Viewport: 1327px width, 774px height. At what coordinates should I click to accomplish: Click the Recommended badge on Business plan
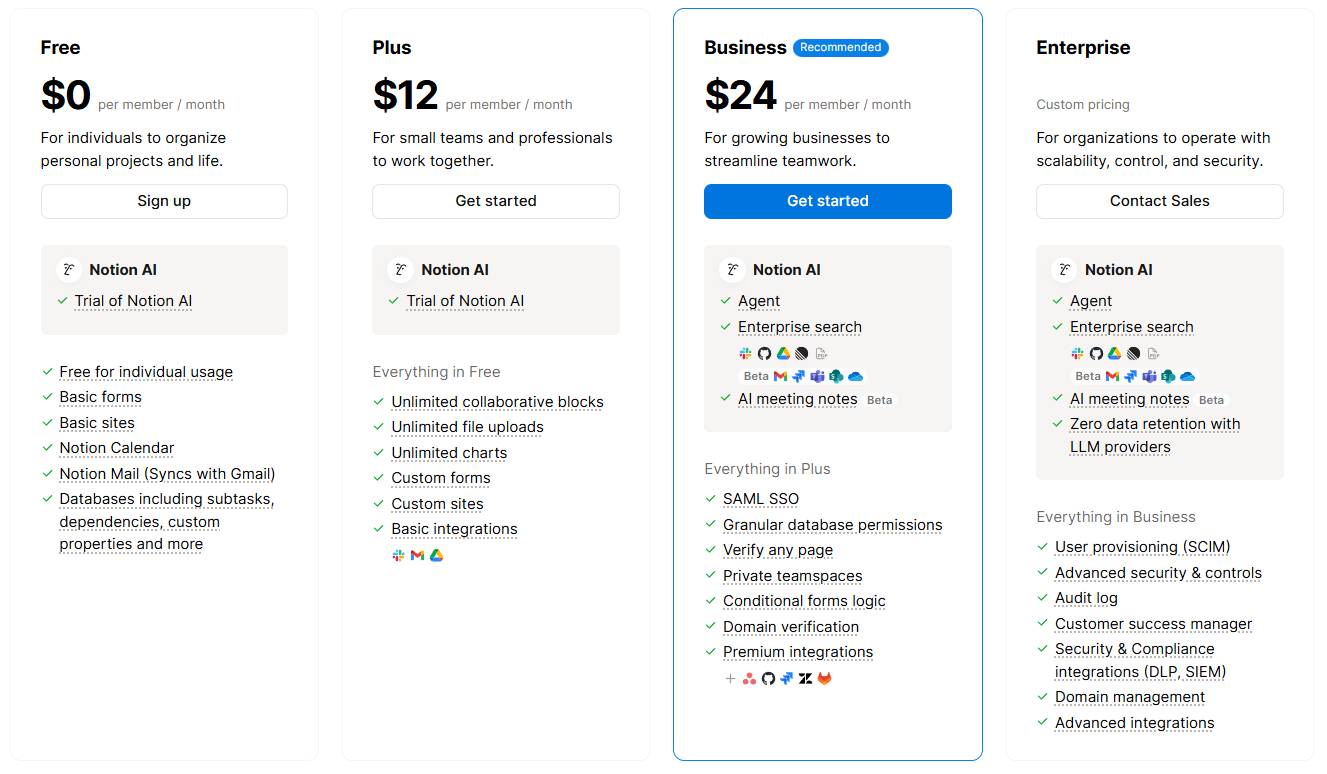(x=840, y=47)
